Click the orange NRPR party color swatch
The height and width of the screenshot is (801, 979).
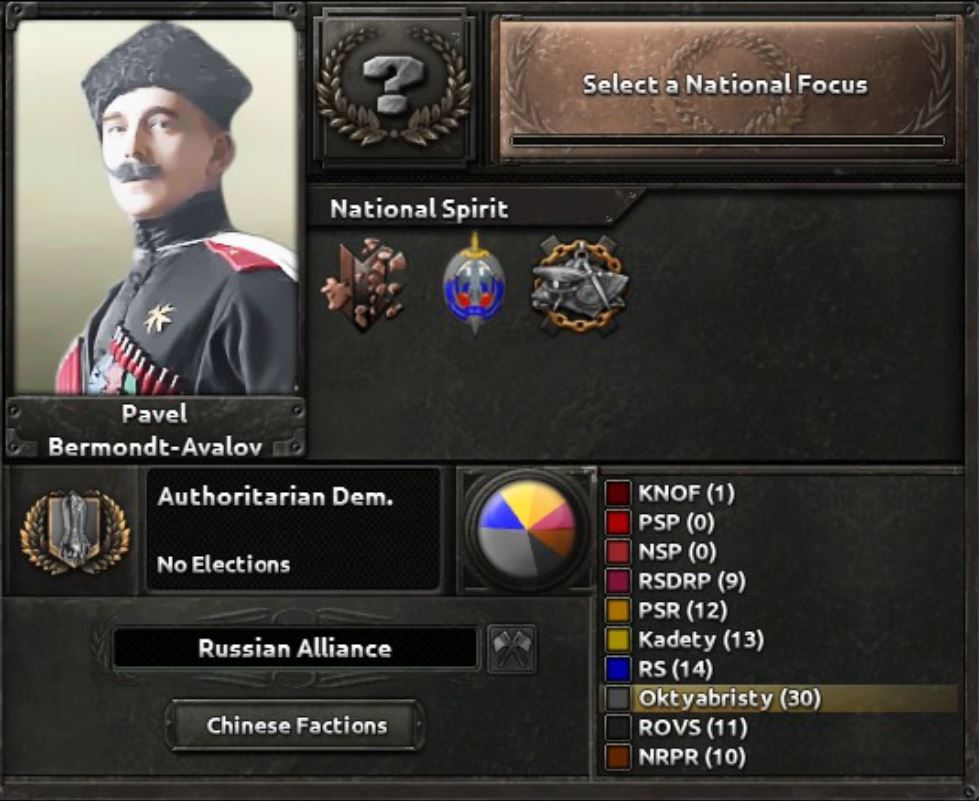[617, 757]
